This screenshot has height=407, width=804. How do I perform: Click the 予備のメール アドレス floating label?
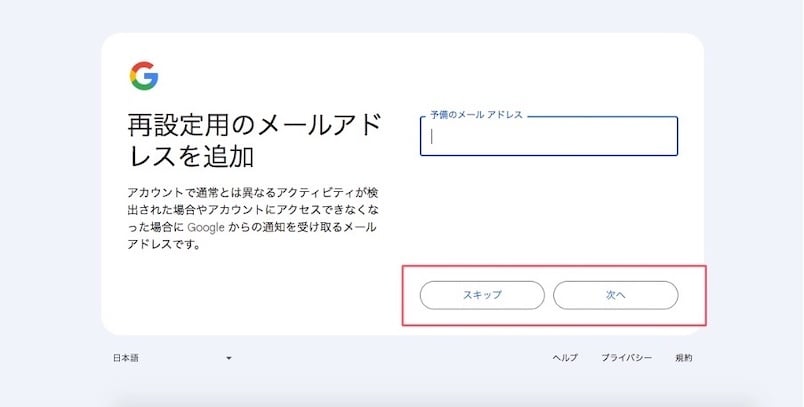click(477, 115)
